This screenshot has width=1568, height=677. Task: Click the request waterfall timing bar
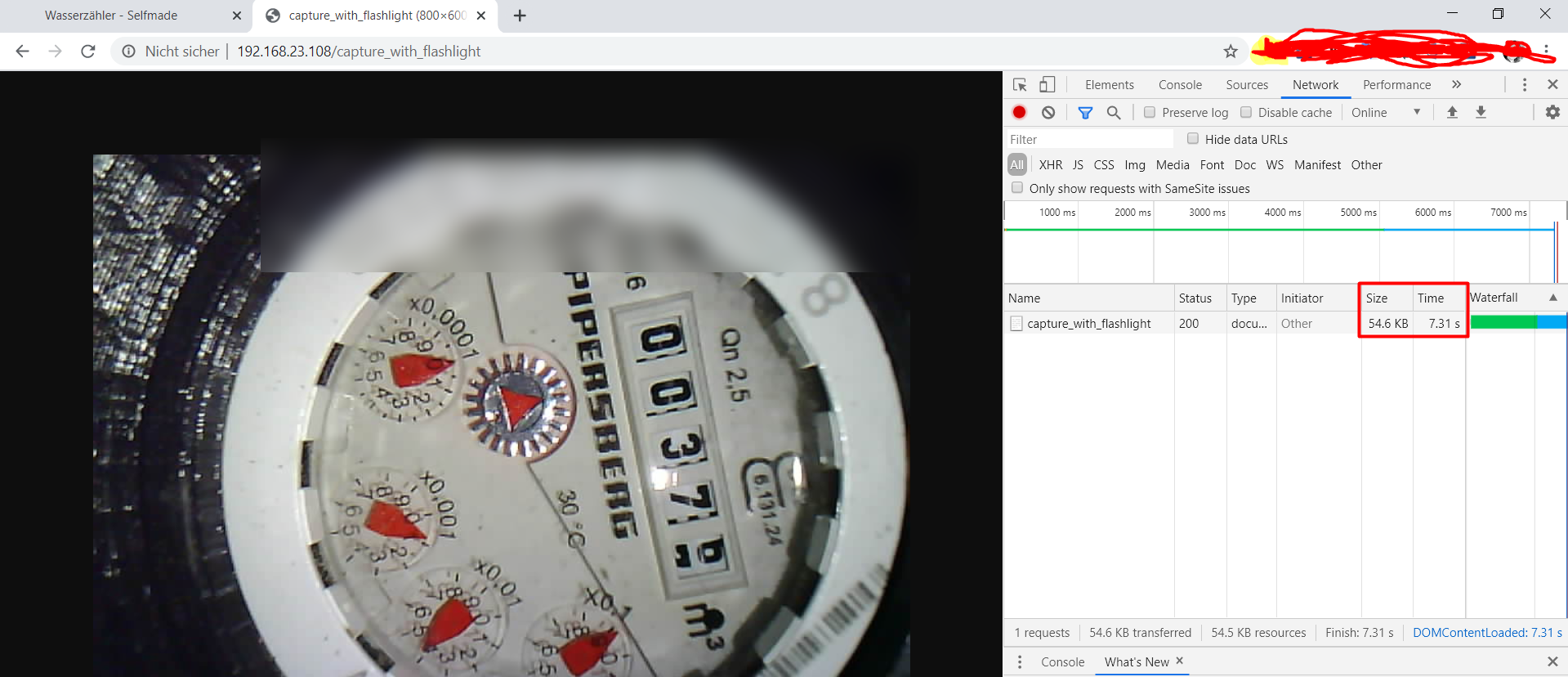tap(1518, 322)
